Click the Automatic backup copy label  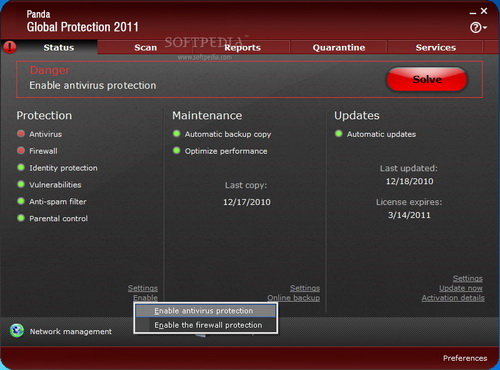[x=228, y=134]
